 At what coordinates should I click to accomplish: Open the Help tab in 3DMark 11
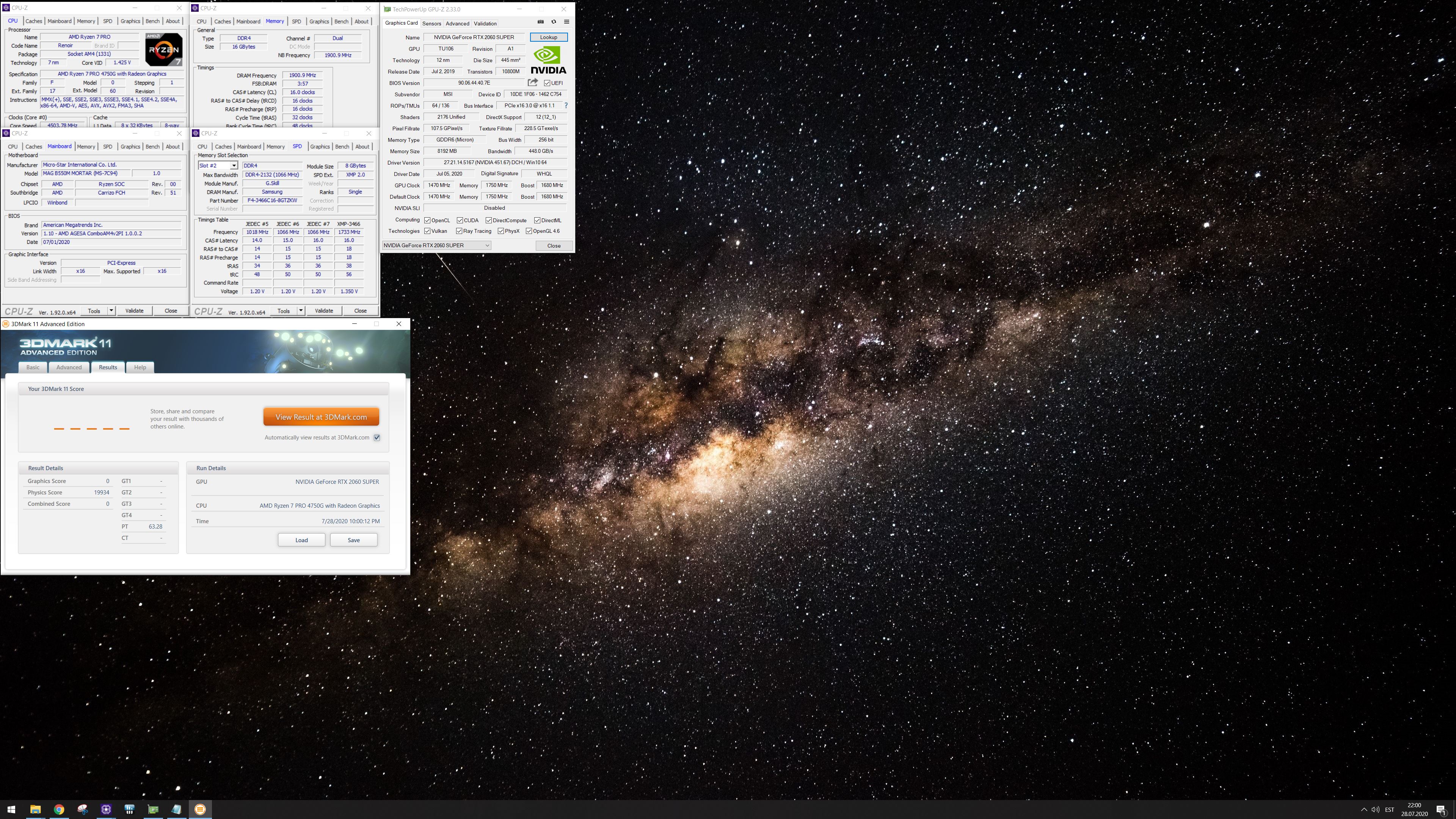pos(140,367)
